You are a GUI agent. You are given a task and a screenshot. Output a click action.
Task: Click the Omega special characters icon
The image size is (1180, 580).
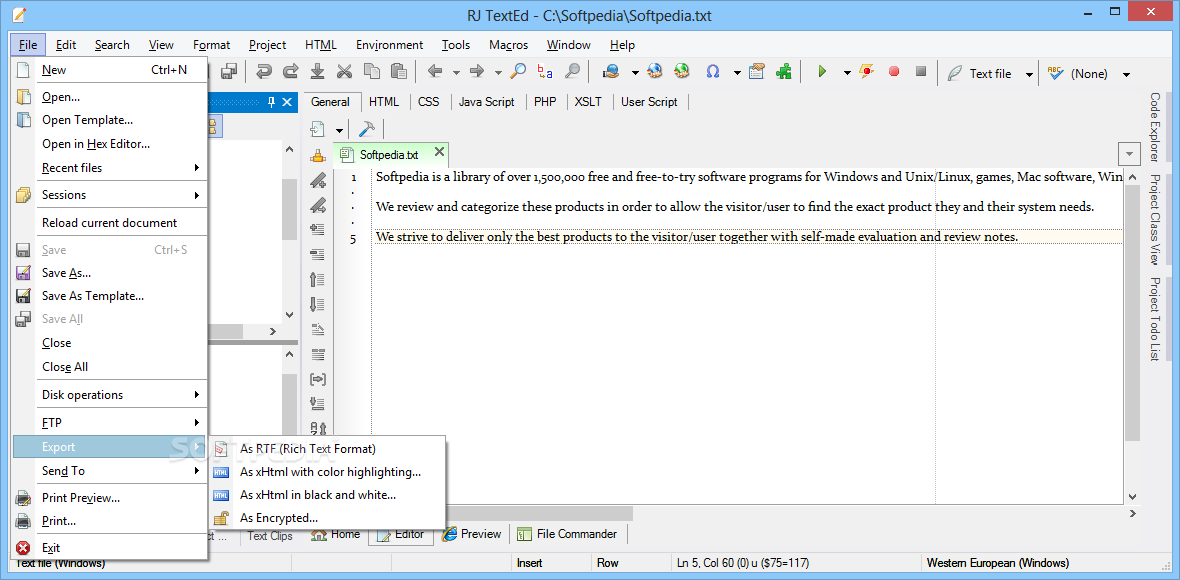[x=712, y=72]
